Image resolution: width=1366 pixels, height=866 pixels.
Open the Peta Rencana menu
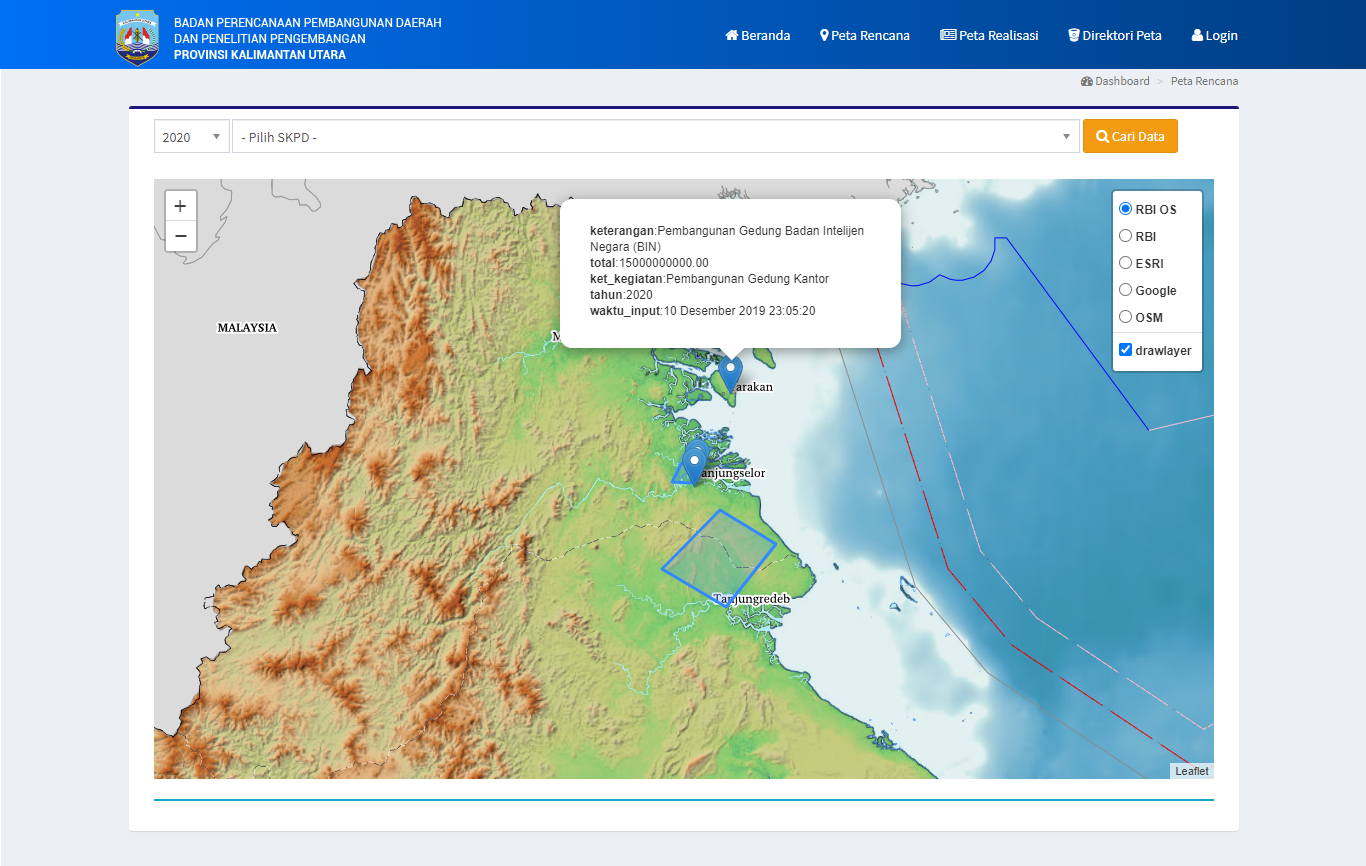click(865, 35)
